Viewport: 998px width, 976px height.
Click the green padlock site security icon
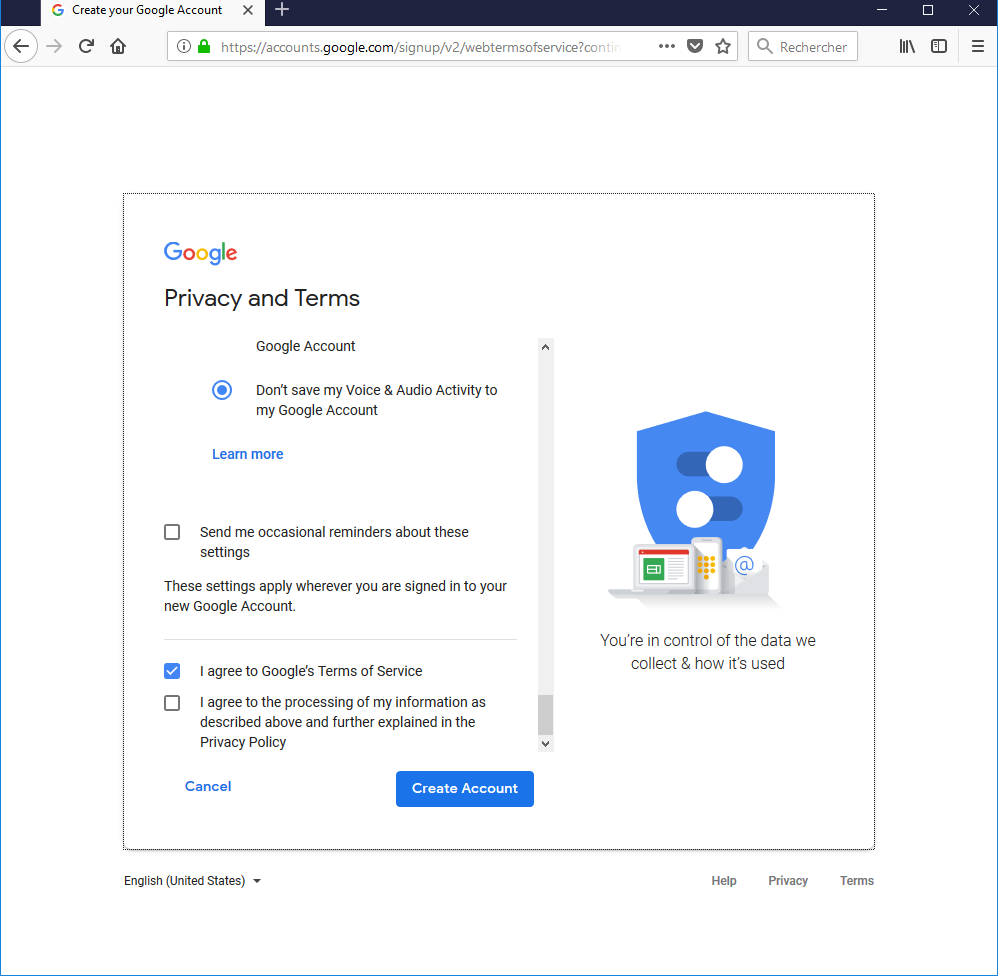tap(204, 46)
